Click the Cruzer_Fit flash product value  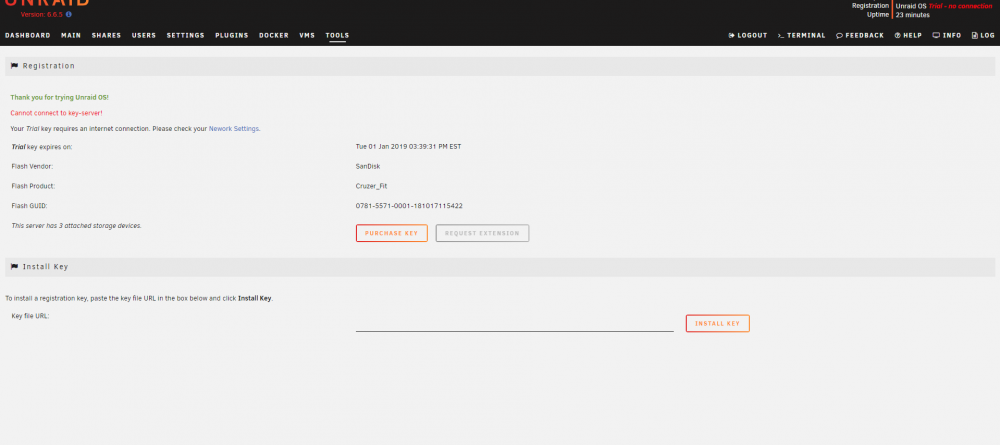pyautogui.click(x=371, y=186)
